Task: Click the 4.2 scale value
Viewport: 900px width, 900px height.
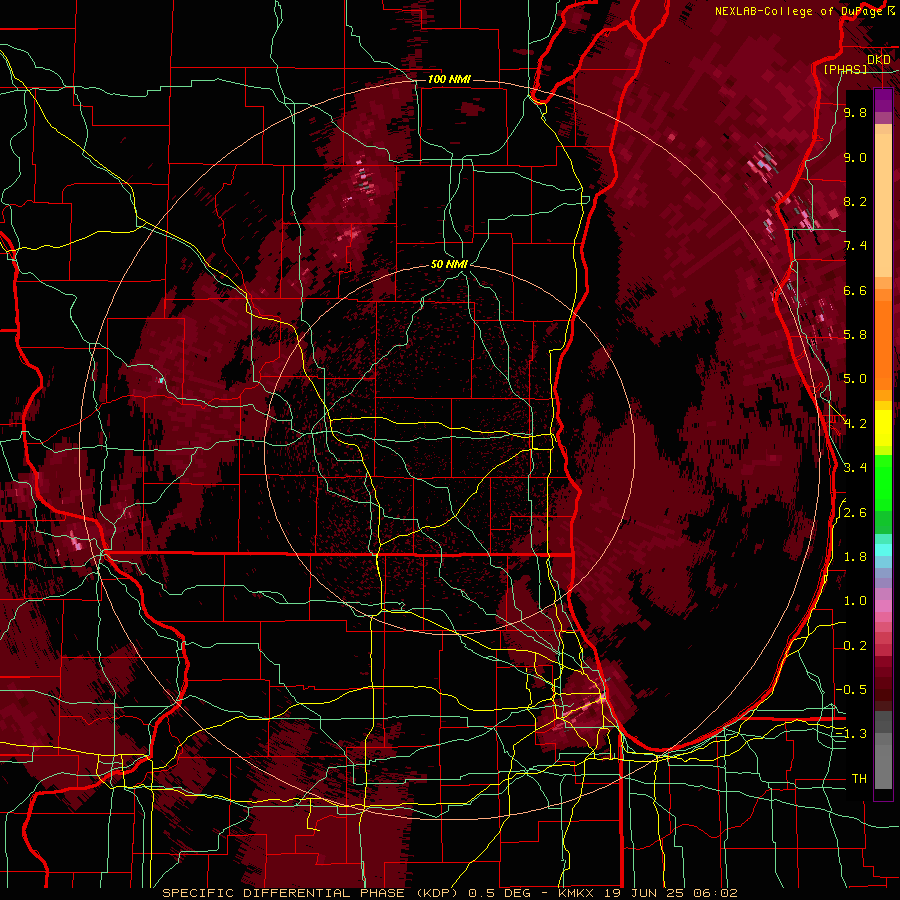Action: pos(855,424)
